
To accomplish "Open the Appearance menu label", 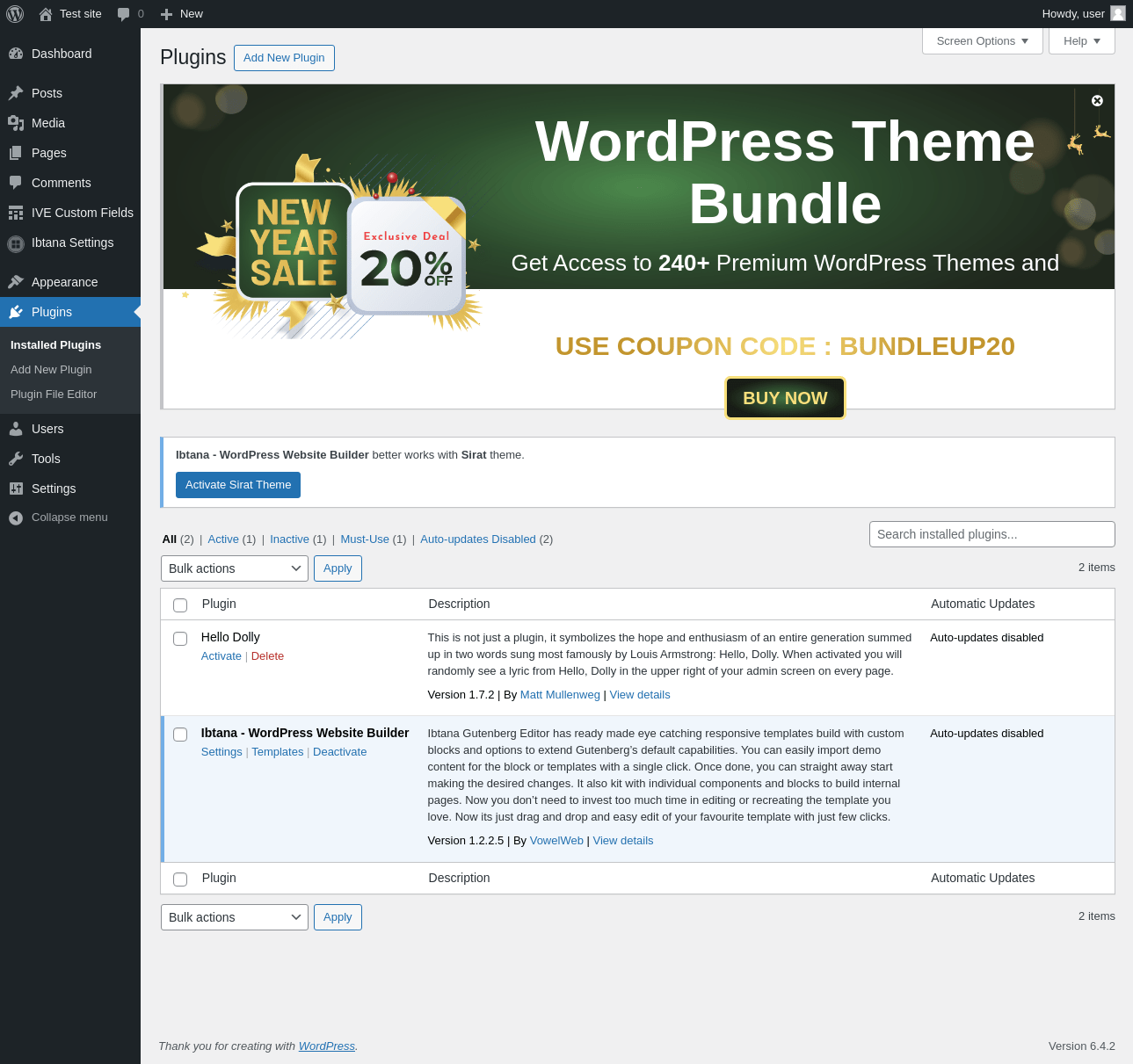I will pyautogui.click(x=65, y=282).
